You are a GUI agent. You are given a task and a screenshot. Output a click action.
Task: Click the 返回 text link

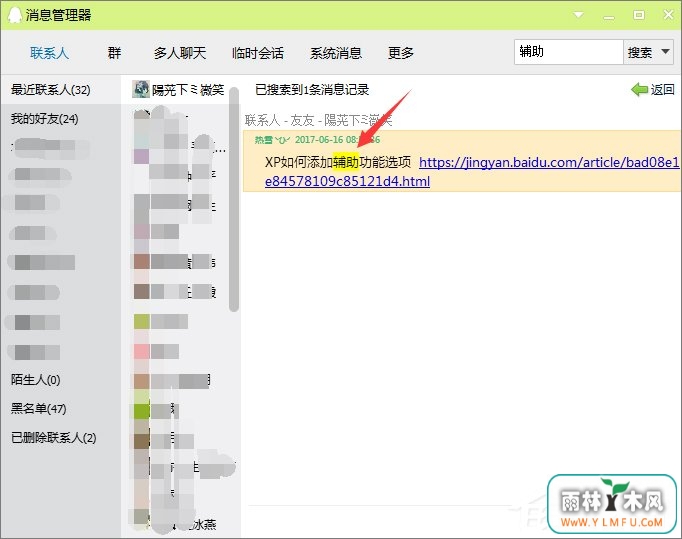click(x=662, y=90)
